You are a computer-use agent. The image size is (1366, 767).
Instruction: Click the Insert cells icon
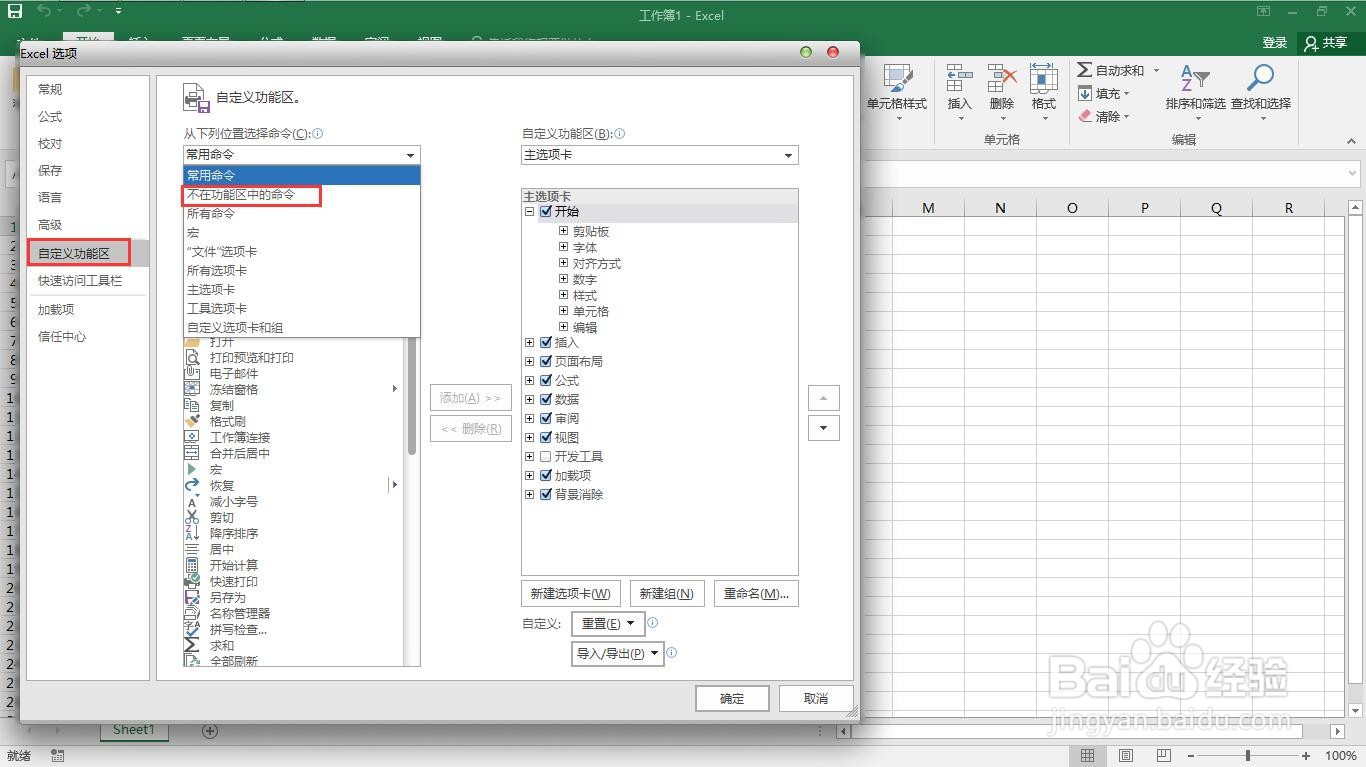click(x=959, y=79)
